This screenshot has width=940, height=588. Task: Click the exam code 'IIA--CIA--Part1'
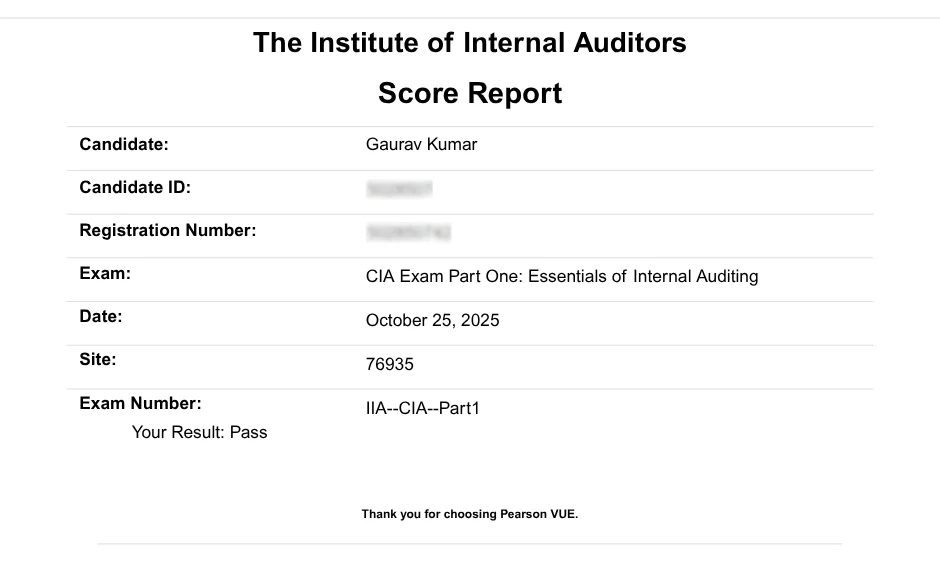(423, 408)
